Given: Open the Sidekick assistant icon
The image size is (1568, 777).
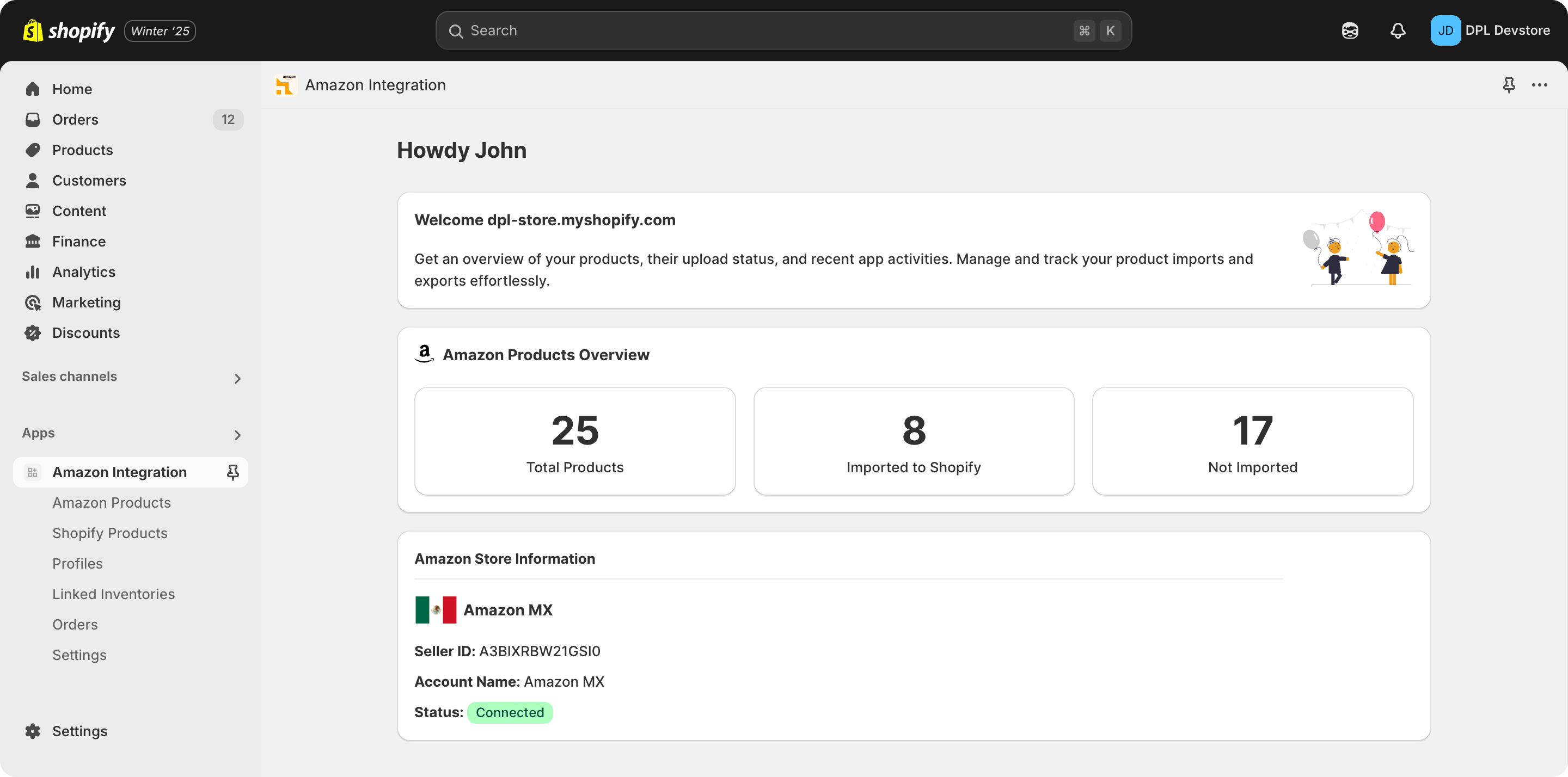Looking at the screenshot, I should [1350, 30].
